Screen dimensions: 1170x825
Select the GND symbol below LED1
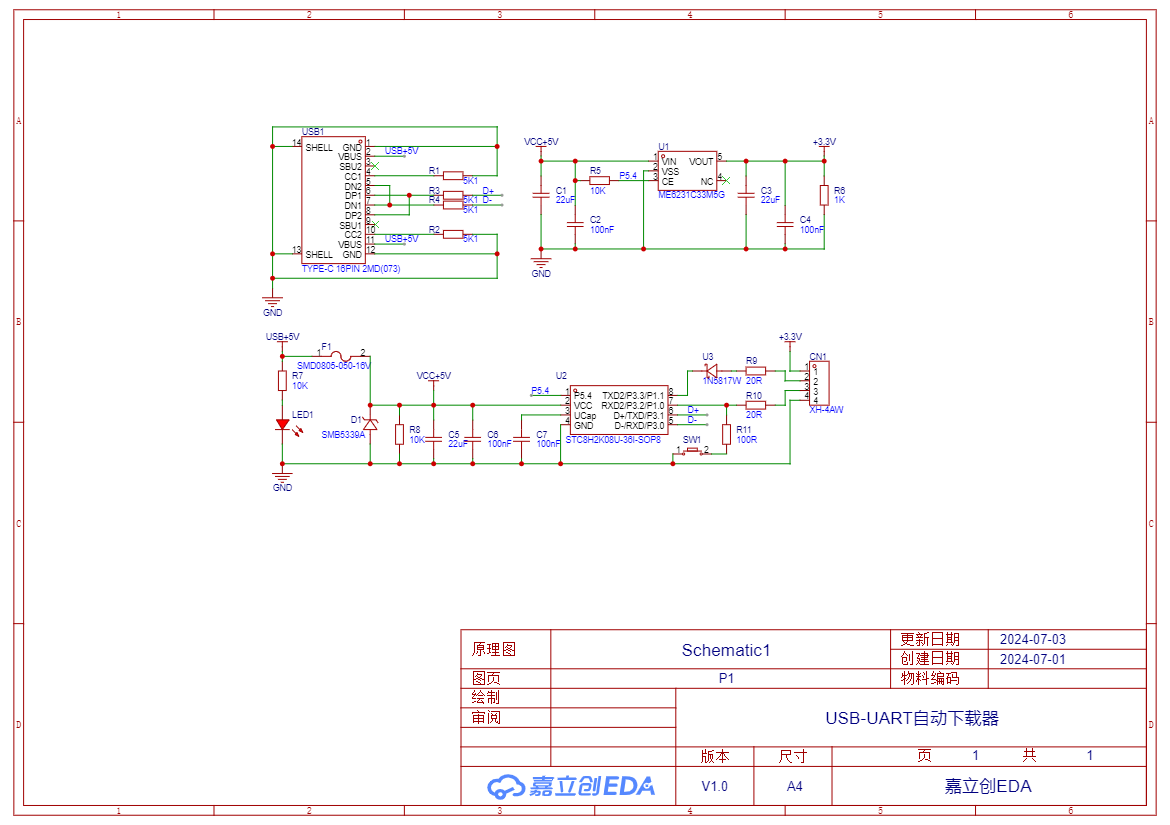point(282,477)
